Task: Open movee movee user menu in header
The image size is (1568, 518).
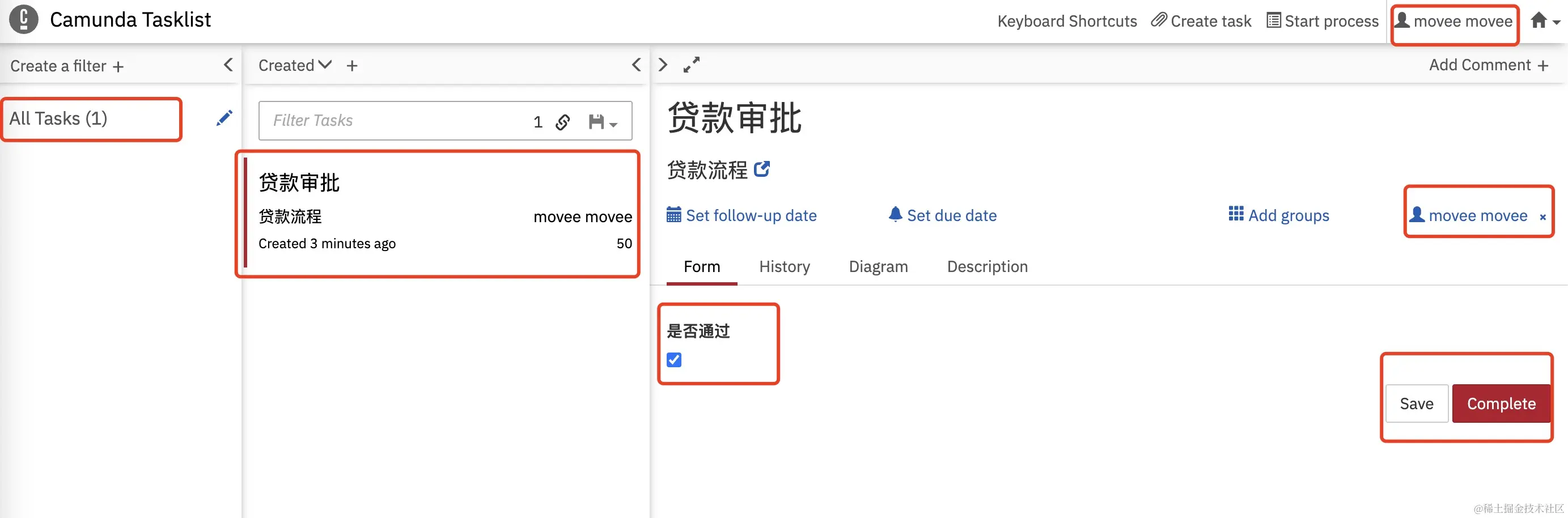Action: pos(1453,22)
